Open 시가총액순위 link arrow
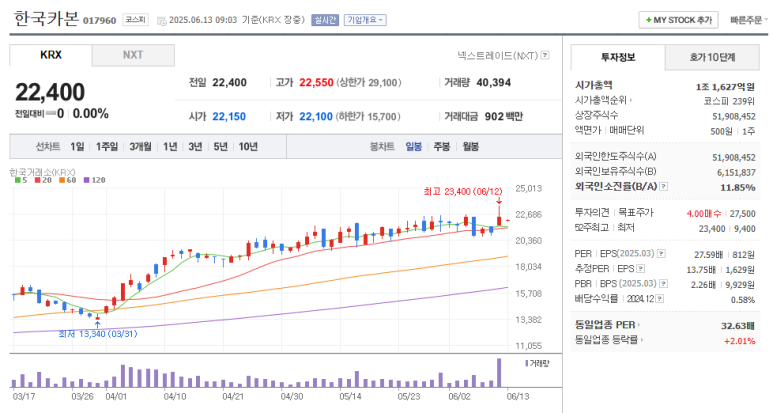Screen dimensions: 773x413 click(631, 100)
